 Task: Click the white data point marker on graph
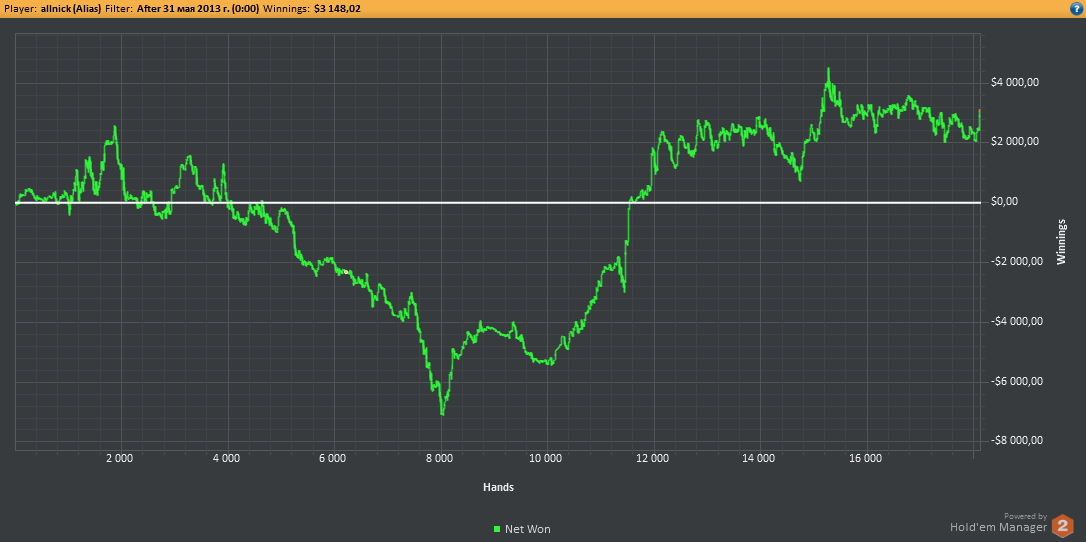click(x=346, y=271)
